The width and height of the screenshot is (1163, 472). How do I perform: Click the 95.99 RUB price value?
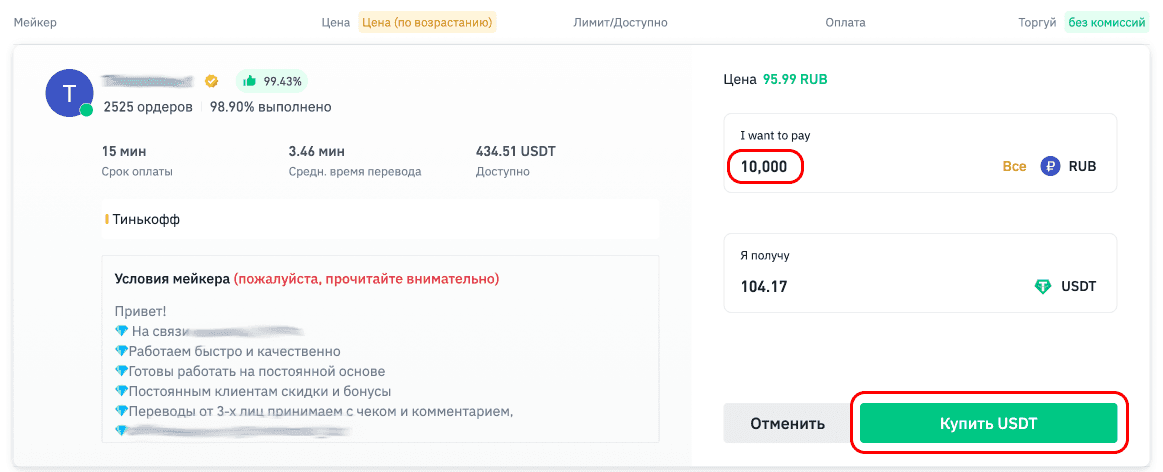795,79
